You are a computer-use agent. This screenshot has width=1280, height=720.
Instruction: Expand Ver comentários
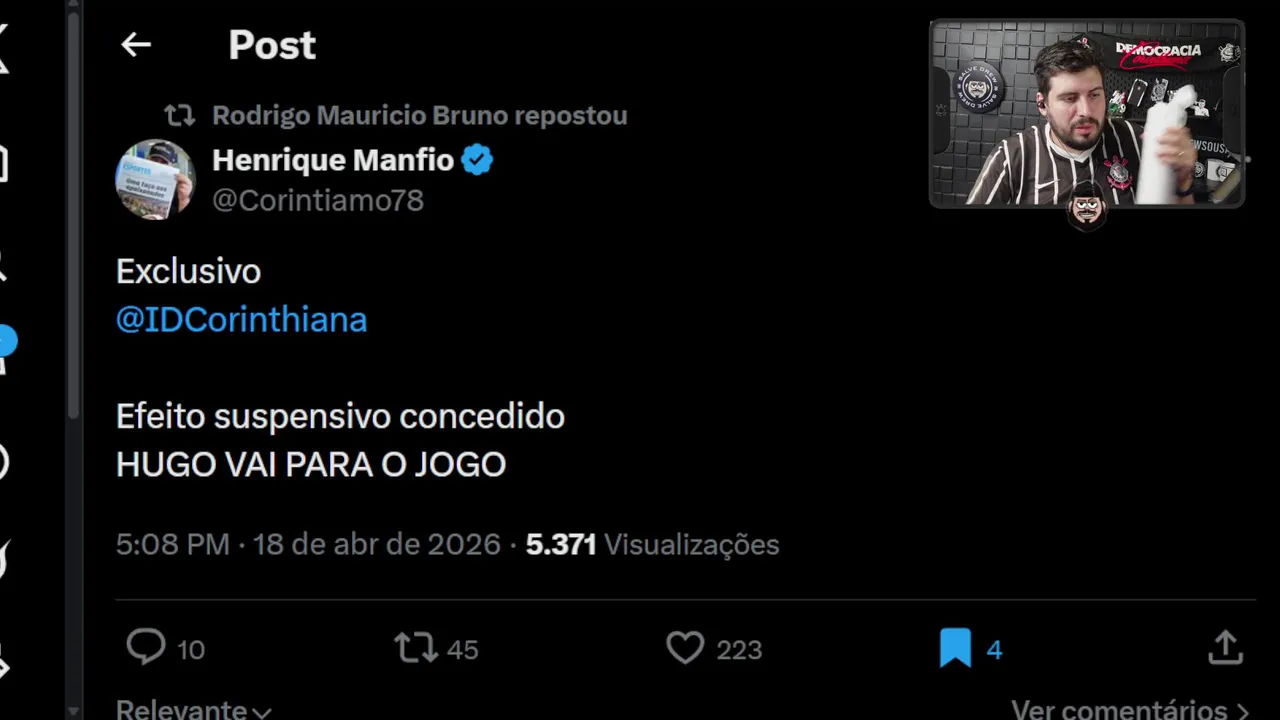pos(1130,710)
